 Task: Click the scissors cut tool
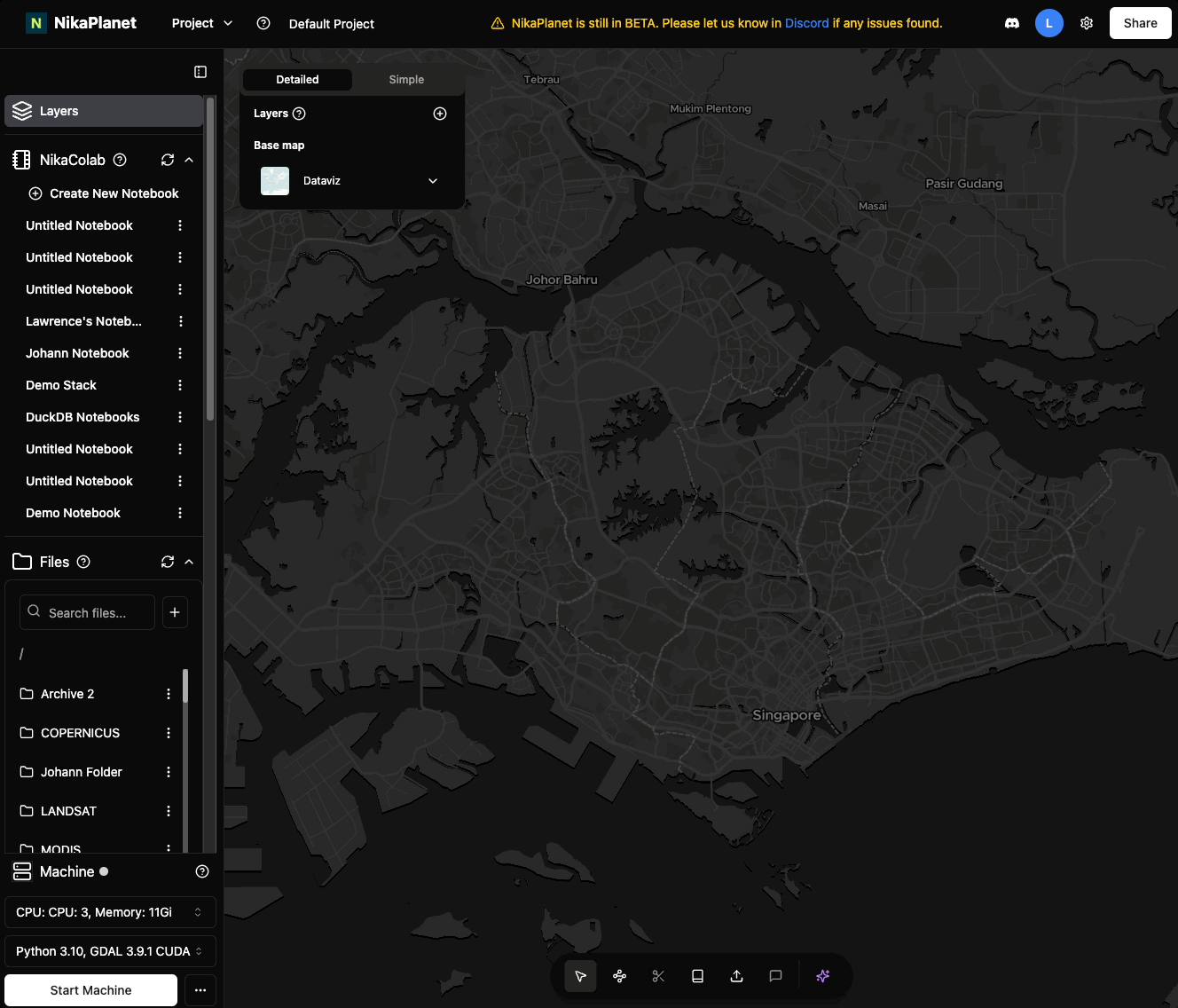pos(658,976)
